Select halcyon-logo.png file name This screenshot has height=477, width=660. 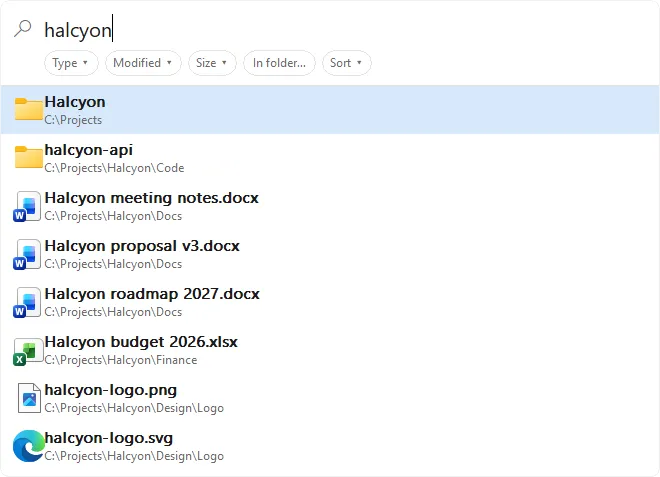click(x=111, y=390)
